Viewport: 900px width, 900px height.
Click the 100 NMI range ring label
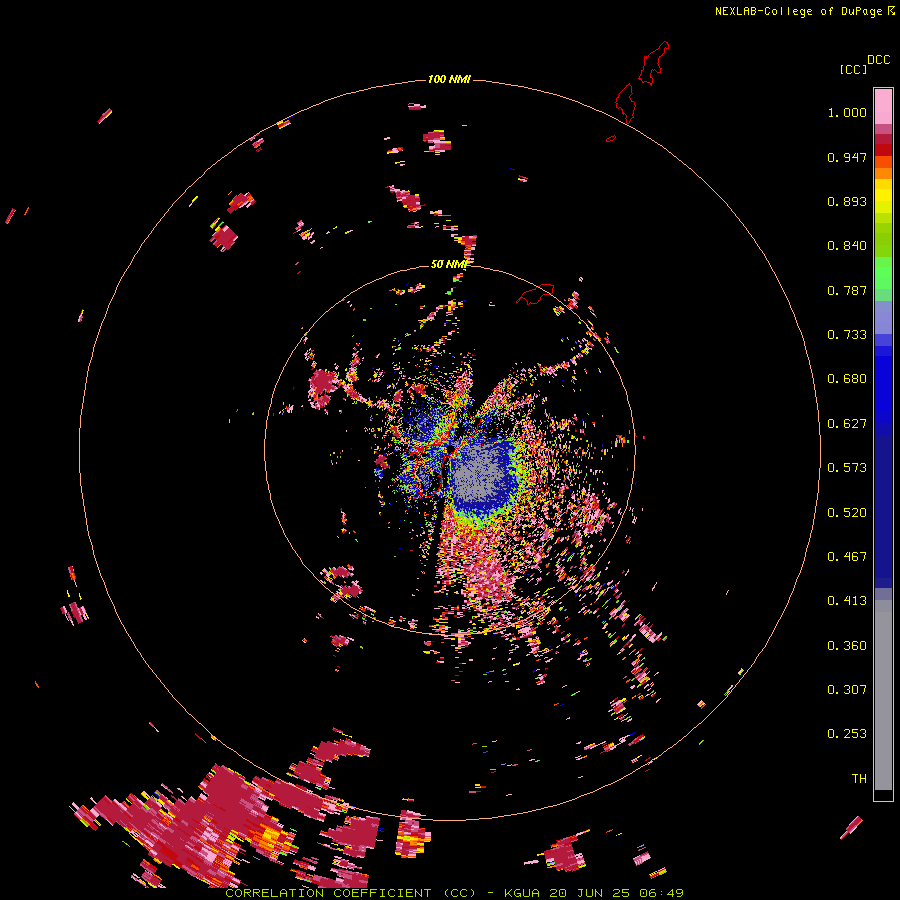(x=449, y=79)
